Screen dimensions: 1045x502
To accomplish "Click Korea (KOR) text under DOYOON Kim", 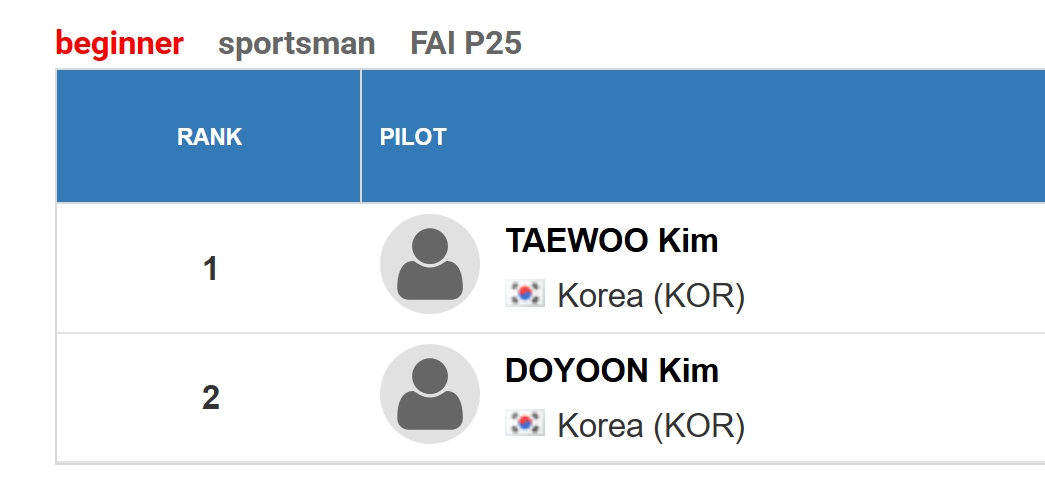I will tap(651, 426).
